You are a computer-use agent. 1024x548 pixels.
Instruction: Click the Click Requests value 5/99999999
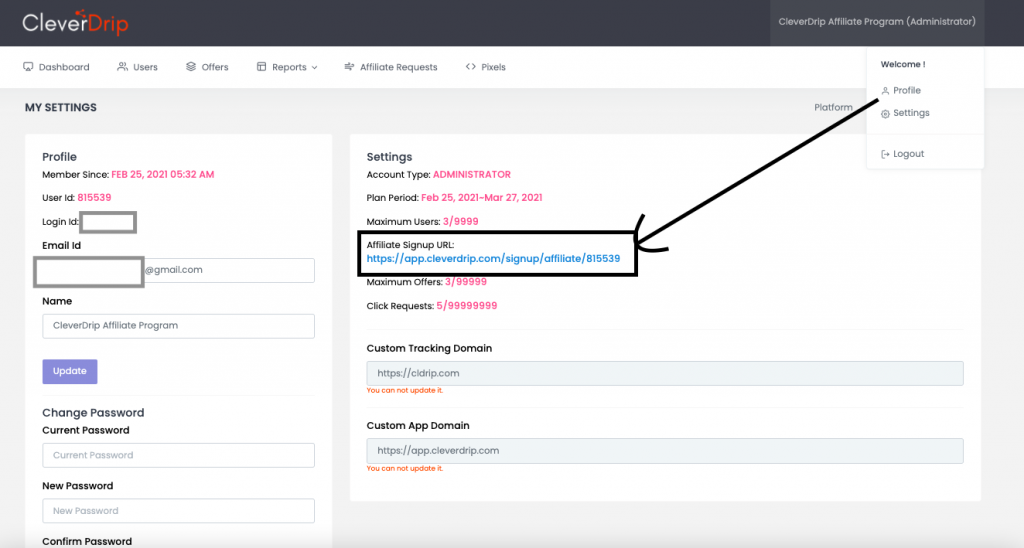pyautogui.click(x=467, y=306)
